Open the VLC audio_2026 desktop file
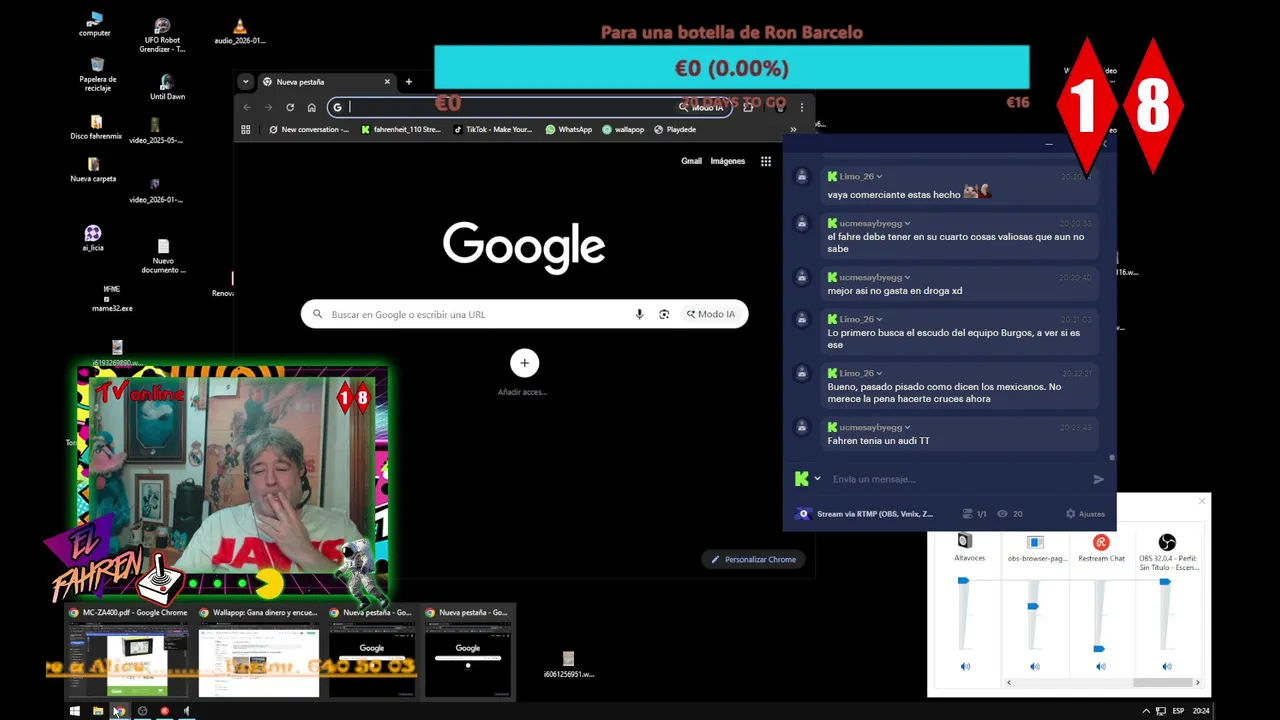 [x=239, y=31]
